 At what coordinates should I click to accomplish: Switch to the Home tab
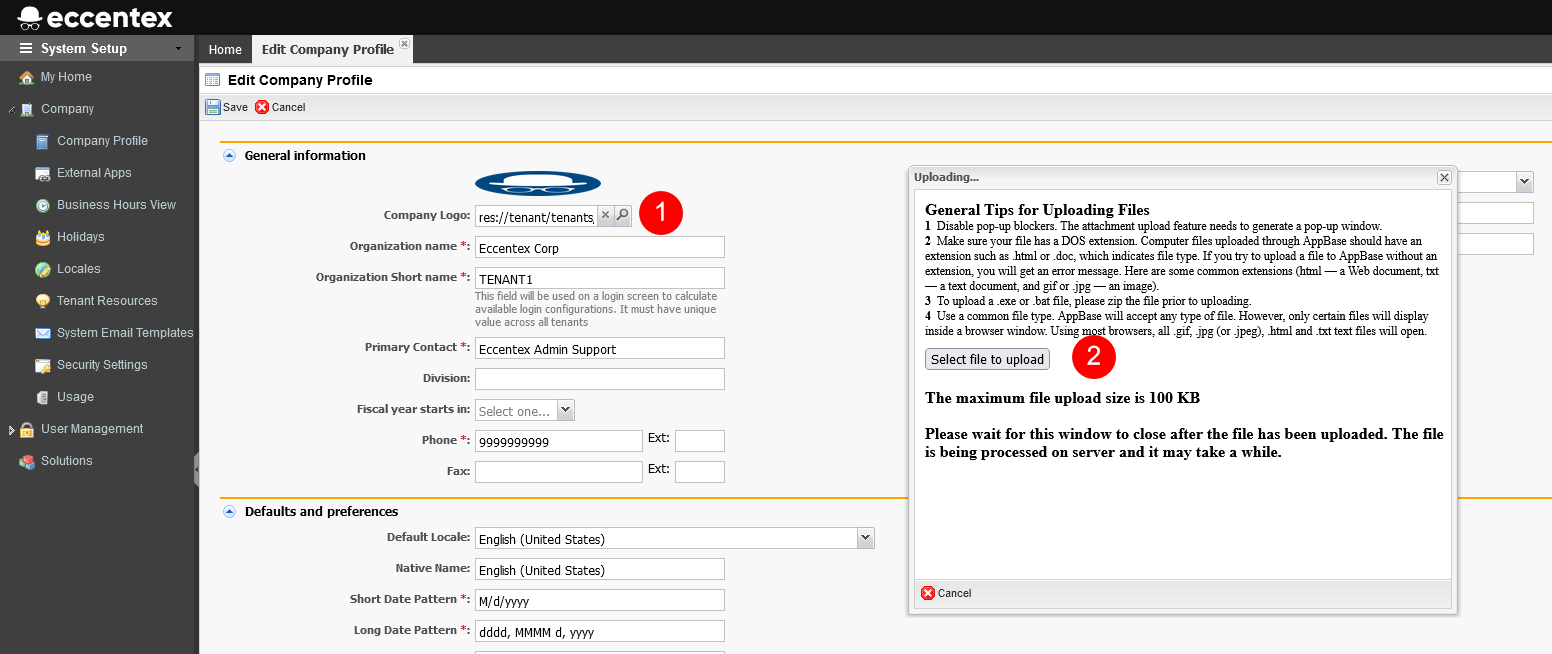click(225, 49)
